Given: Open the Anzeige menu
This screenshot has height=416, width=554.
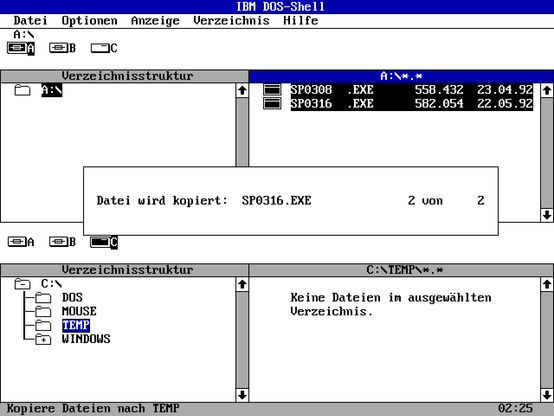Looking at the screenshot, I should [155, 20].
